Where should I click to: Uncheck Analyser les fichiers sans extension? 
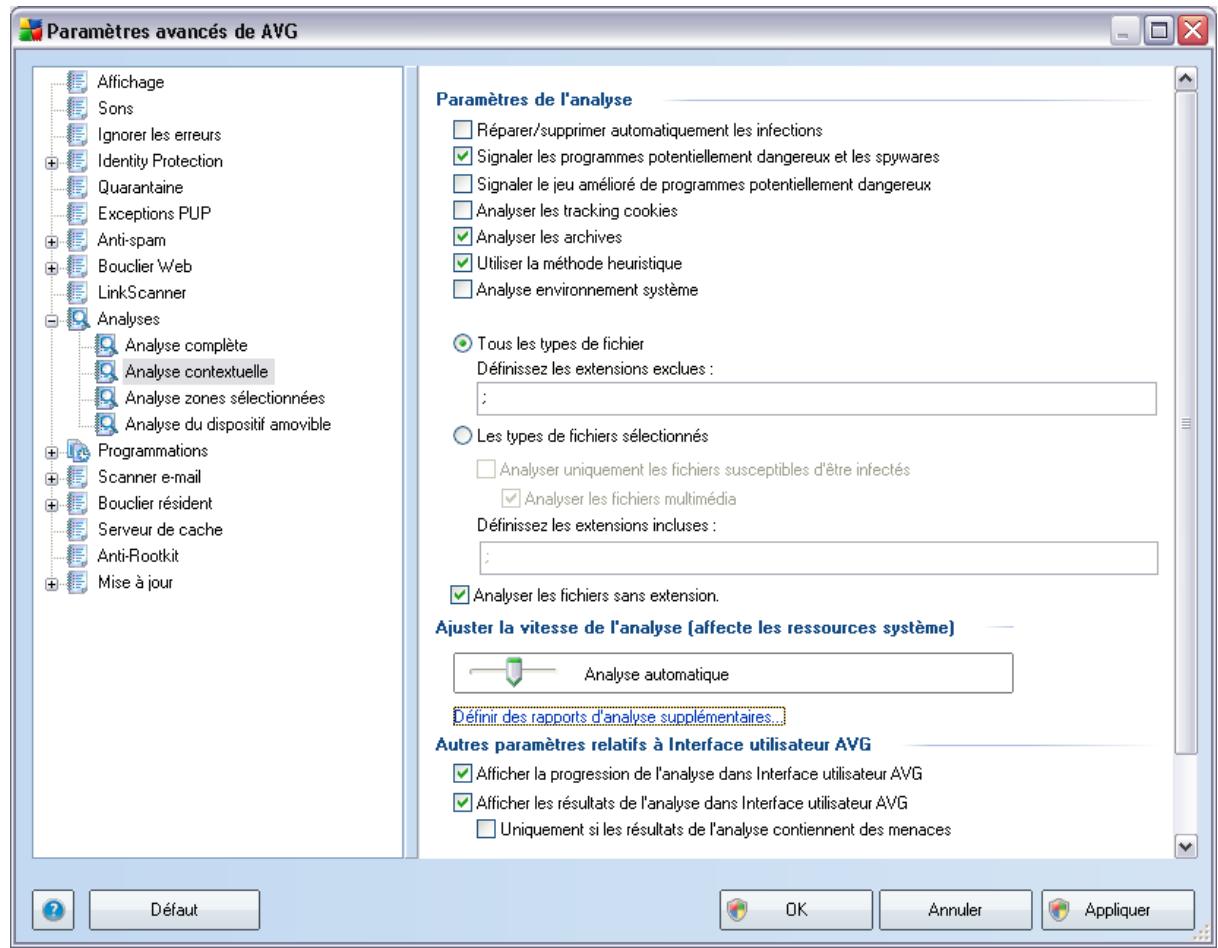pos(461,596)
